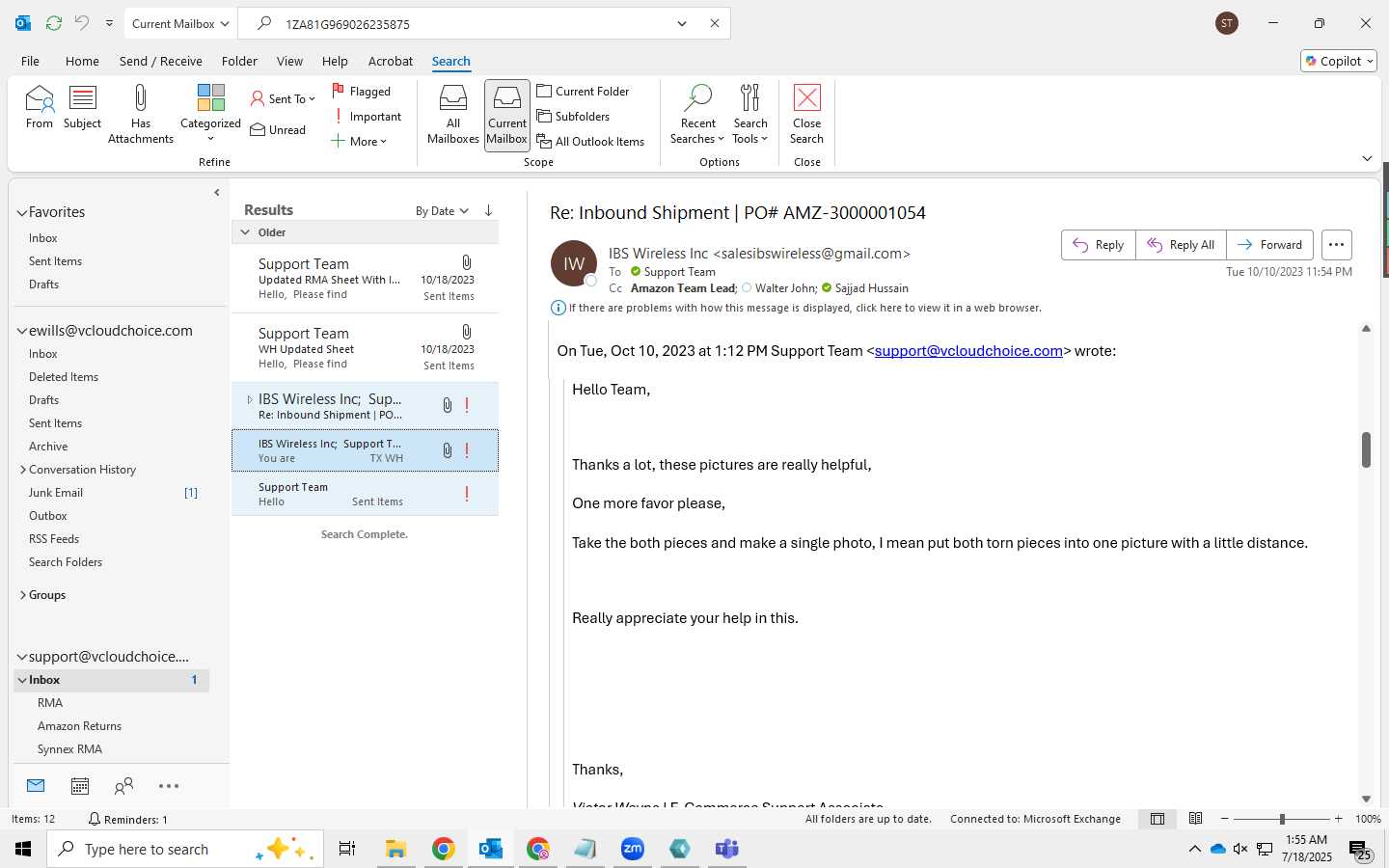Expand the More refine options
Viewport: 1389px width, 868px height.
(x=359, y=142)
